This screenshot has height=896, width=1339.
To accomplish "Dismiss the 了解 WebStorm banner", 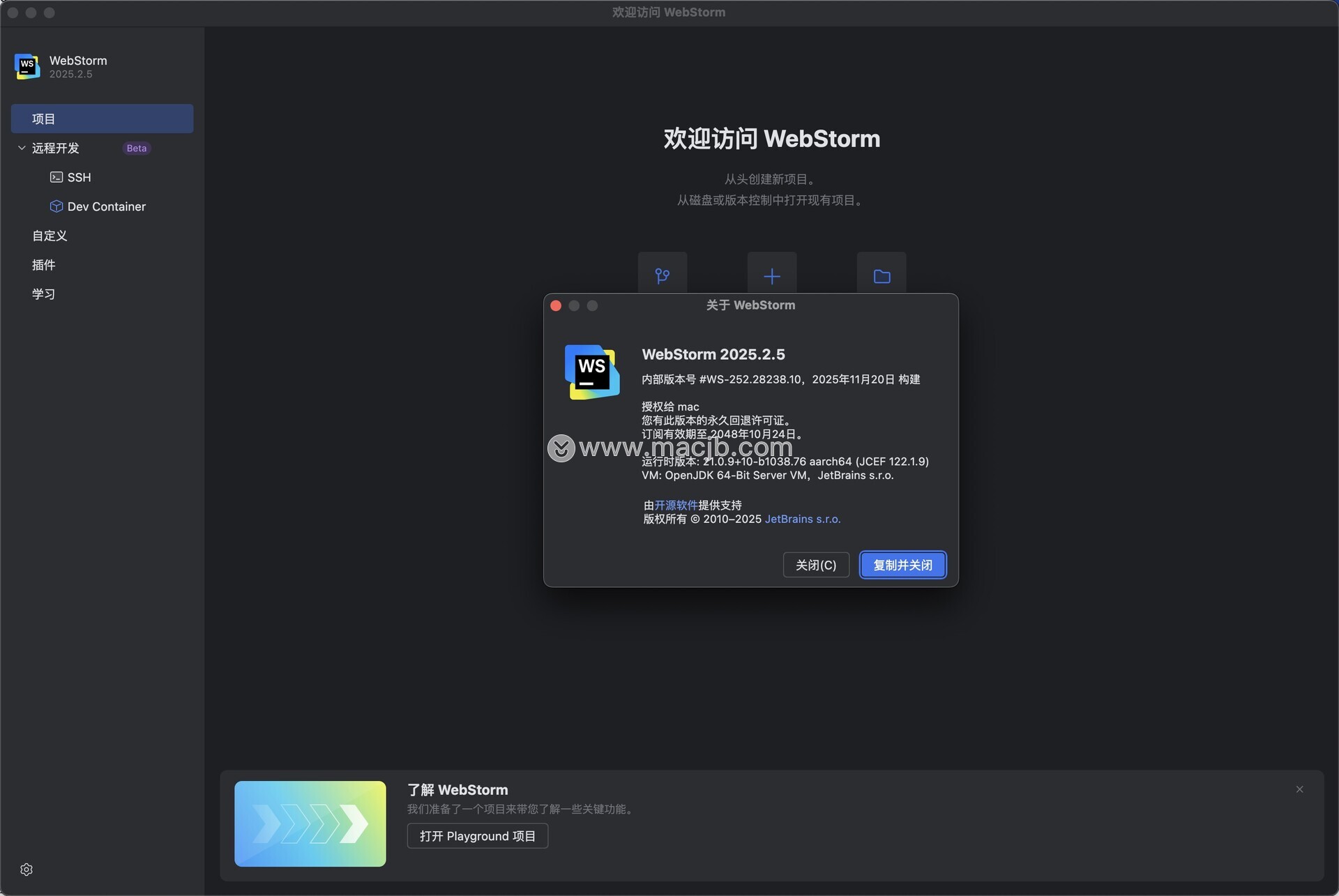I will tap(1299, 789).
